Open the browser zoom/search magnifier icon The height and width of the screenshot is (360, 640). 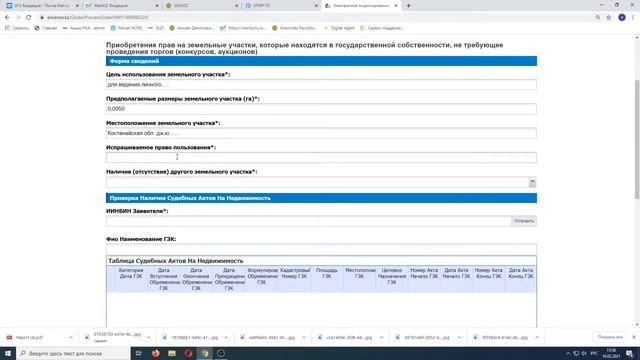(x=598, y=17)
